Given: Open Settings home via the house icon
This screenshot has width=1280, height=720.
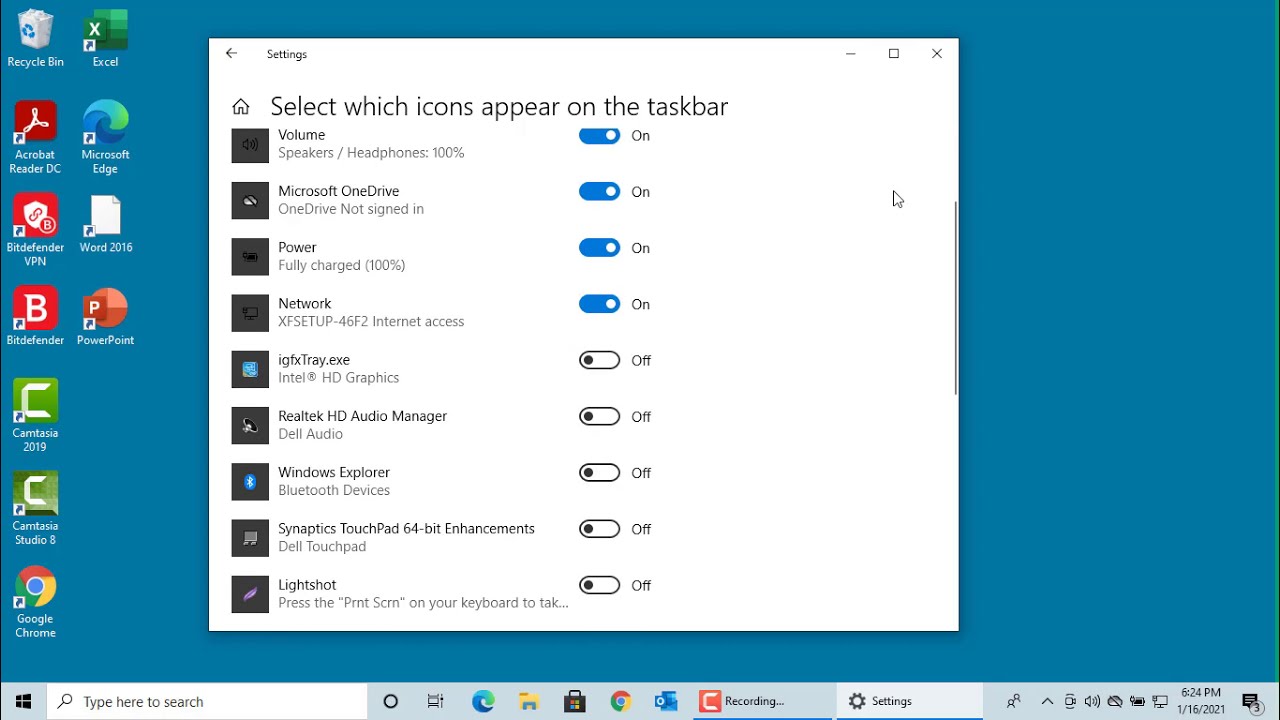Looking at the screenshot, I should 241,107.
